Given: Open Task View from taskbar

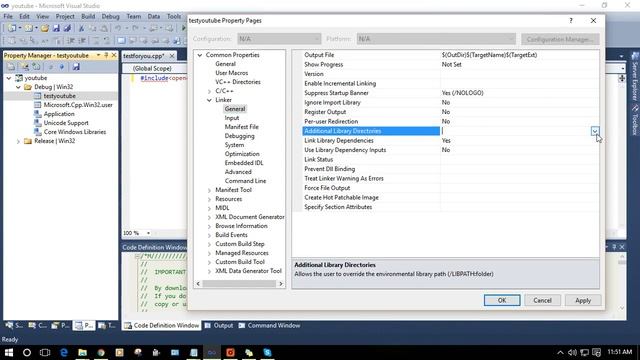Looking at the screenshot, I should click(x=45, y=352).
